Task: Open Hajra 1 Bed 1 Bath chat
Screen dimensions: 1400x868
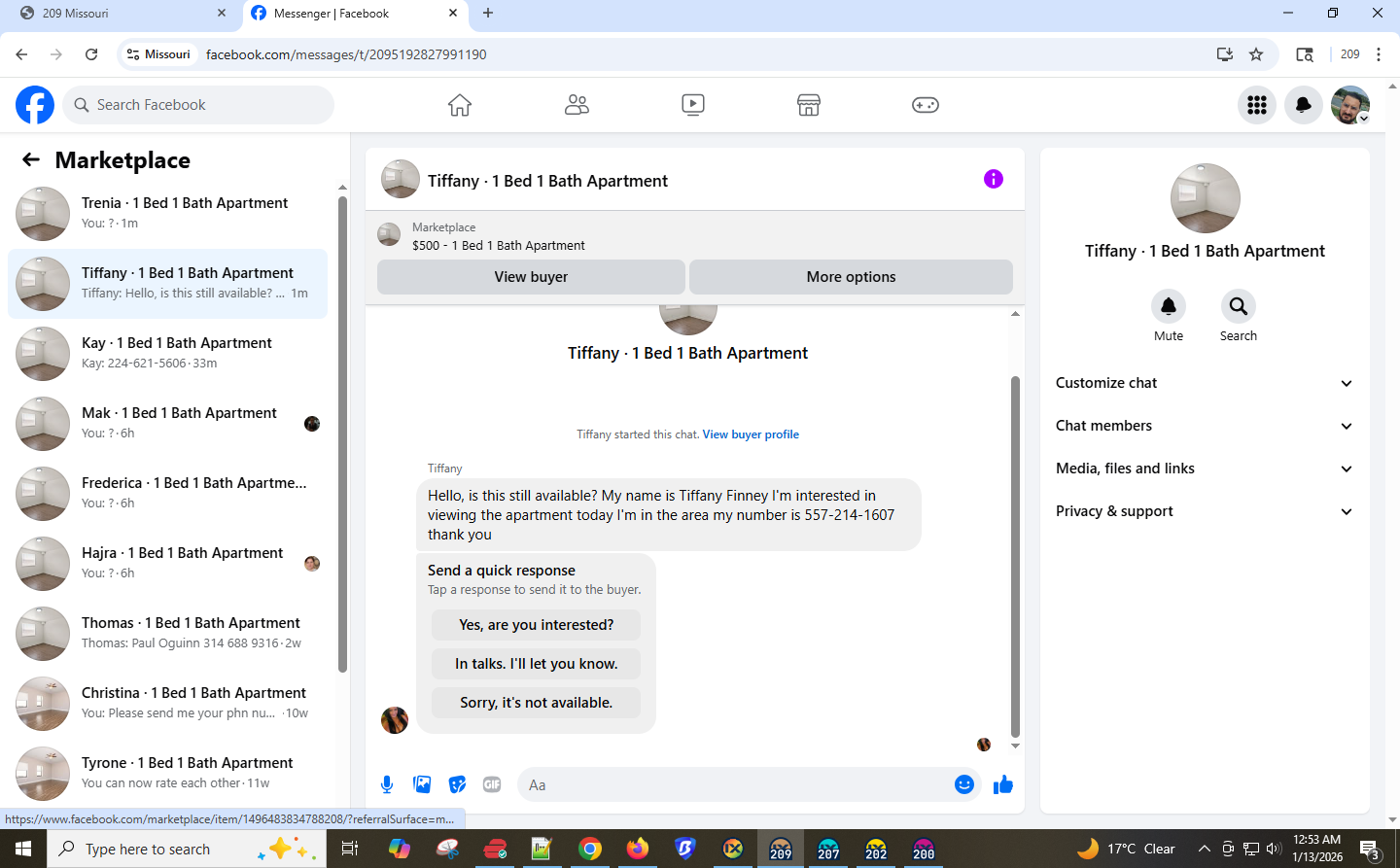Action: tap(167, 564)
